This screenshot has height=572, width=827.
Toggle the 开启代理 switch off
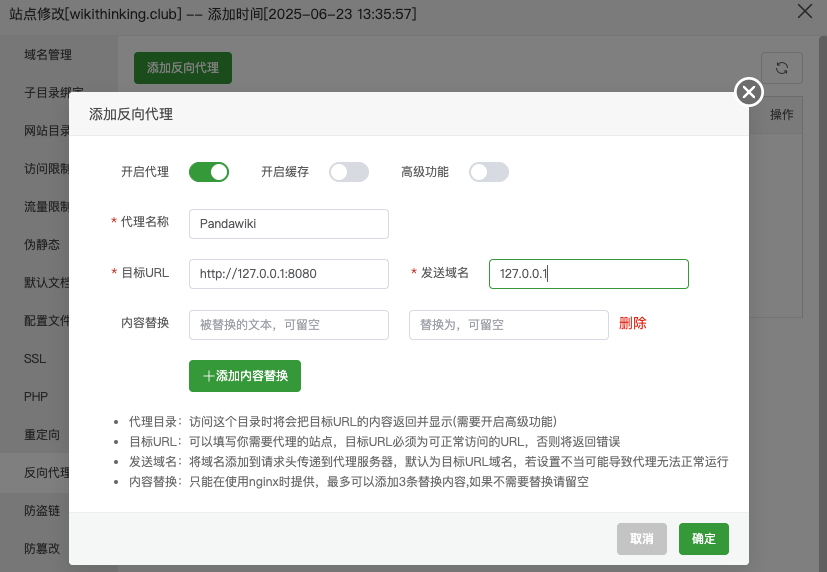coord(209,172)
